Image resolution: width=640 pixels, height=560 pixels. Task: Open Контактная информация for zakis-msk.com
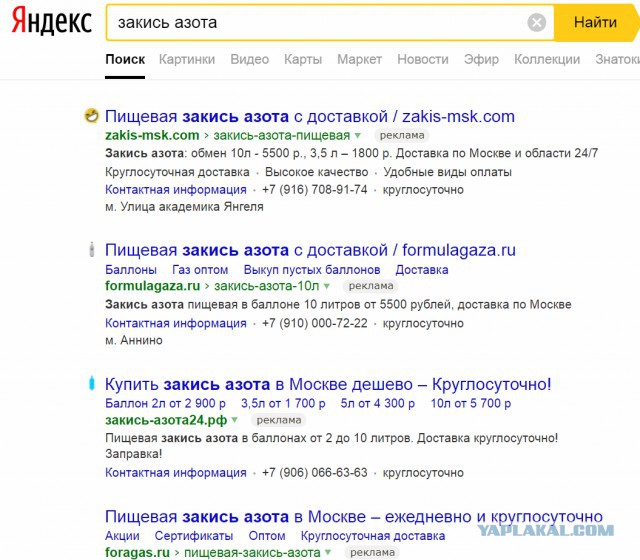pos(176,190)
